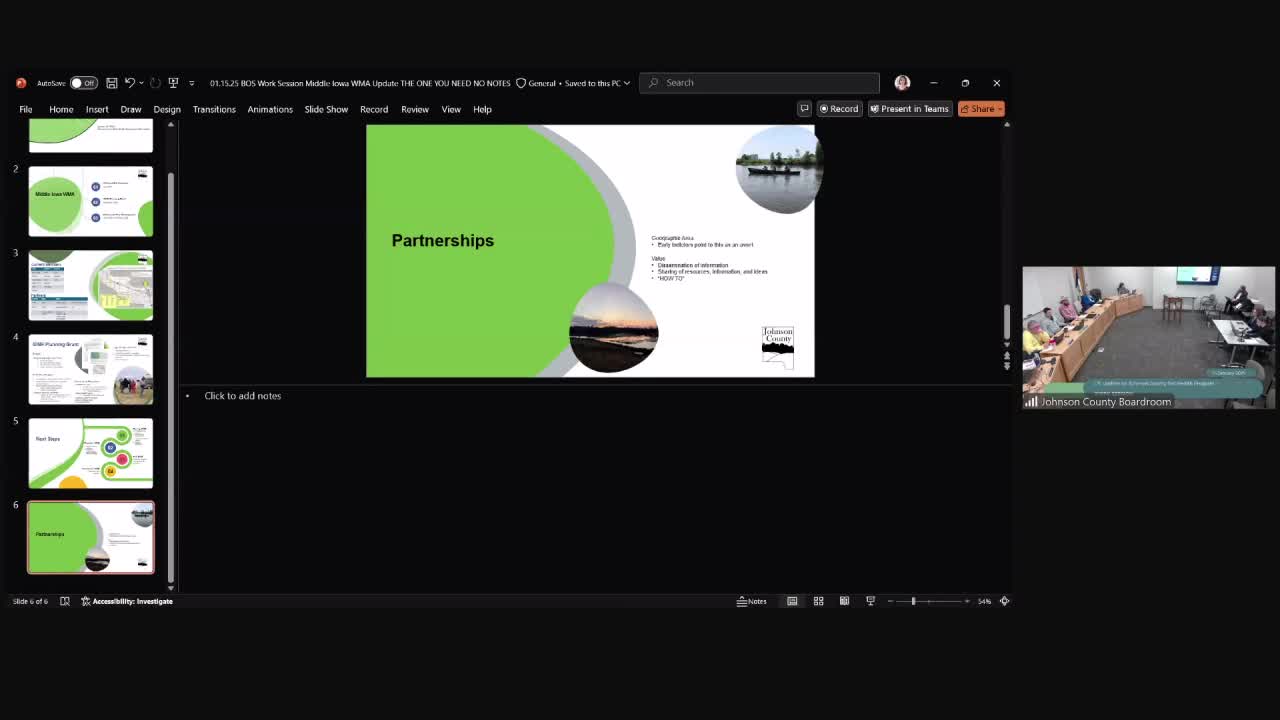This screenshot has width=1280, height=720.
Task: Start Slide Show from status bar icon
Action: (x=870, y=601)
